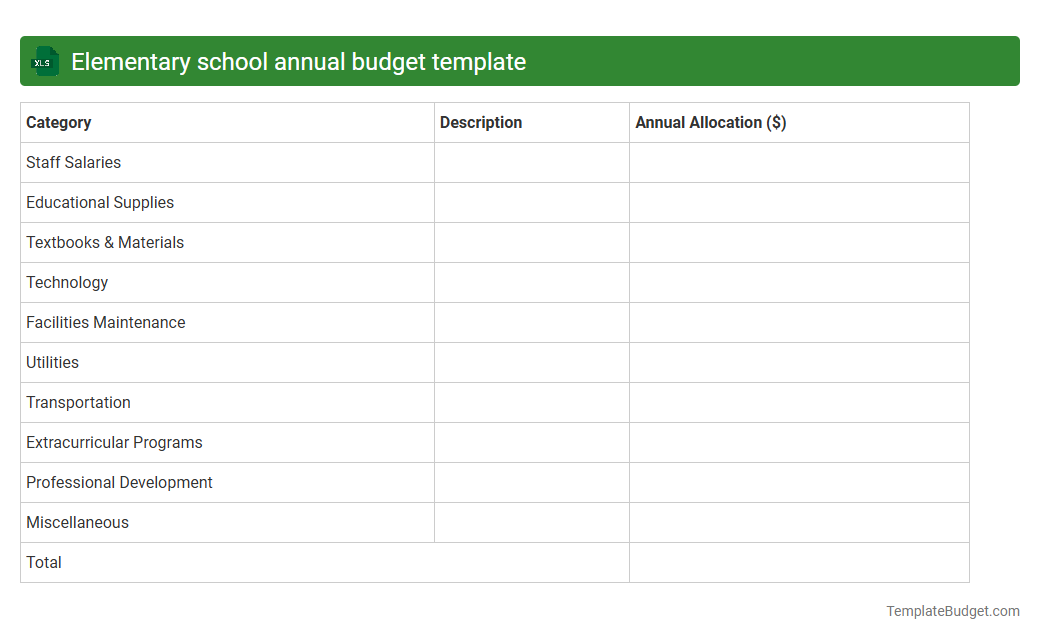Click the XLS file icon in the header

click(44, 61)
